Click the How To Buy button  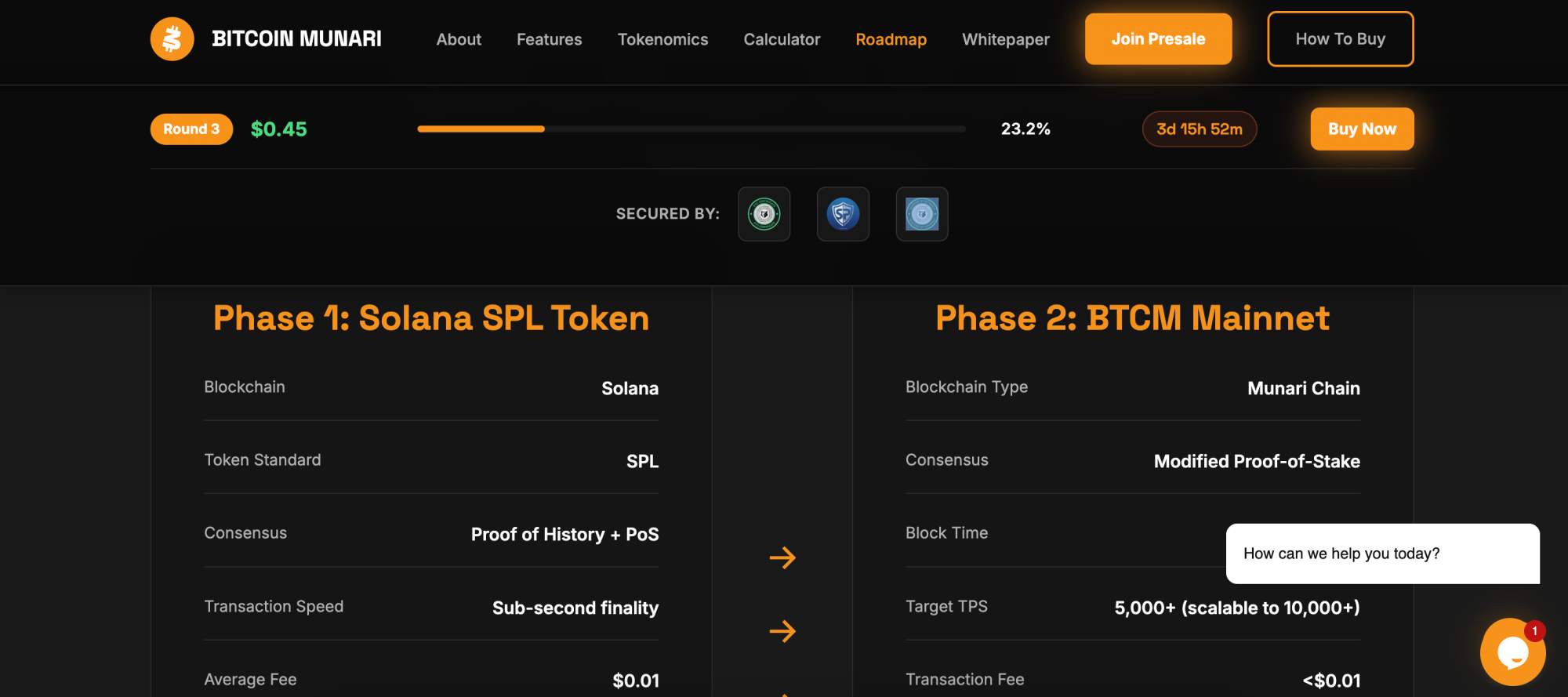tap(1340, 39)
